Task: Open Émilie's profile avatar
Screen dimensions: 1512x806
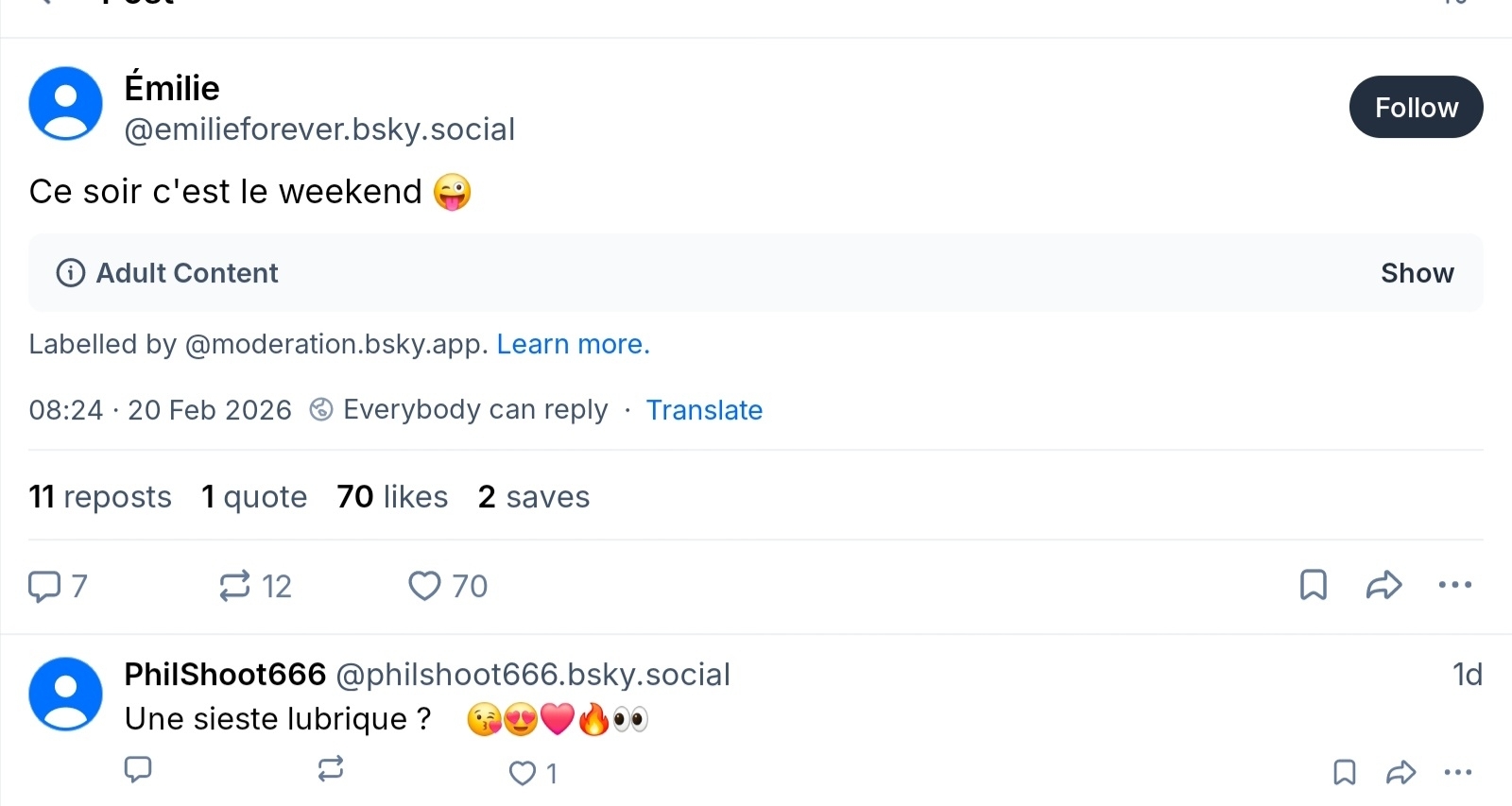Action: pos(66,103)
